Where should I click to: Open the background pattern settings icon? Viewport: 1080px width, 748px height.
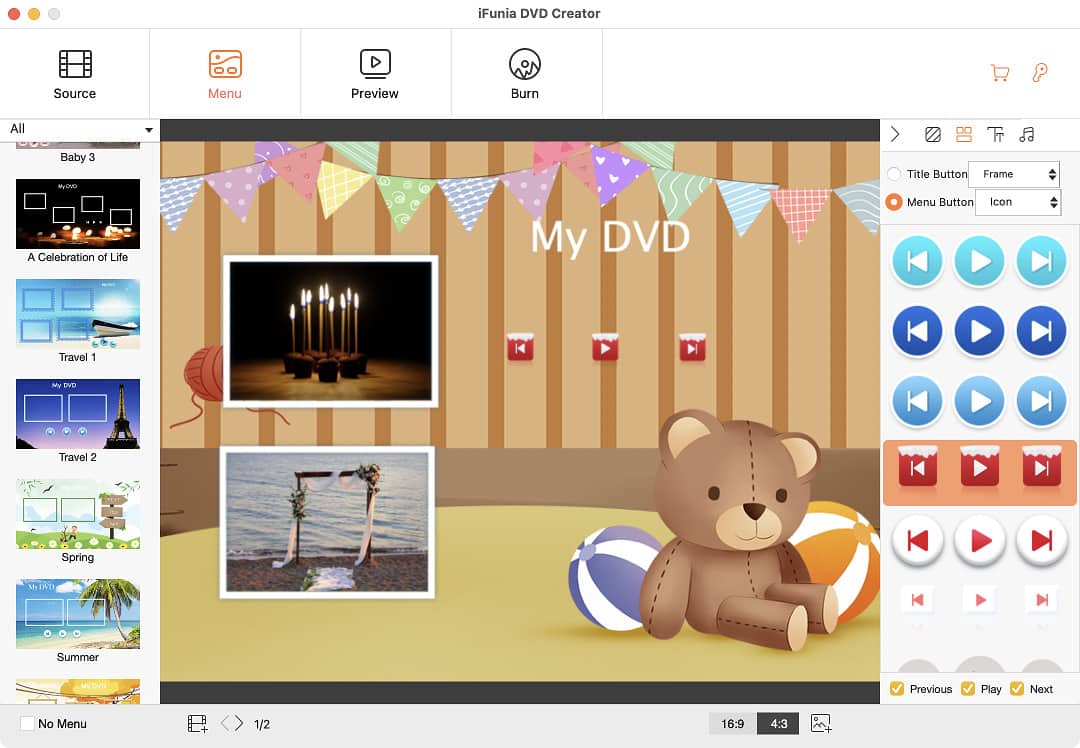tap(932, 134)
